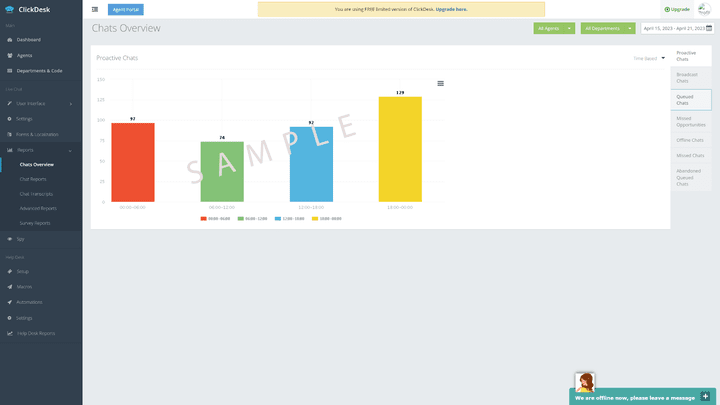The width and height of the screenshot is (720, 405).
Task: Open the Dashboard icon in sidebar
Action: pos(10,40)
